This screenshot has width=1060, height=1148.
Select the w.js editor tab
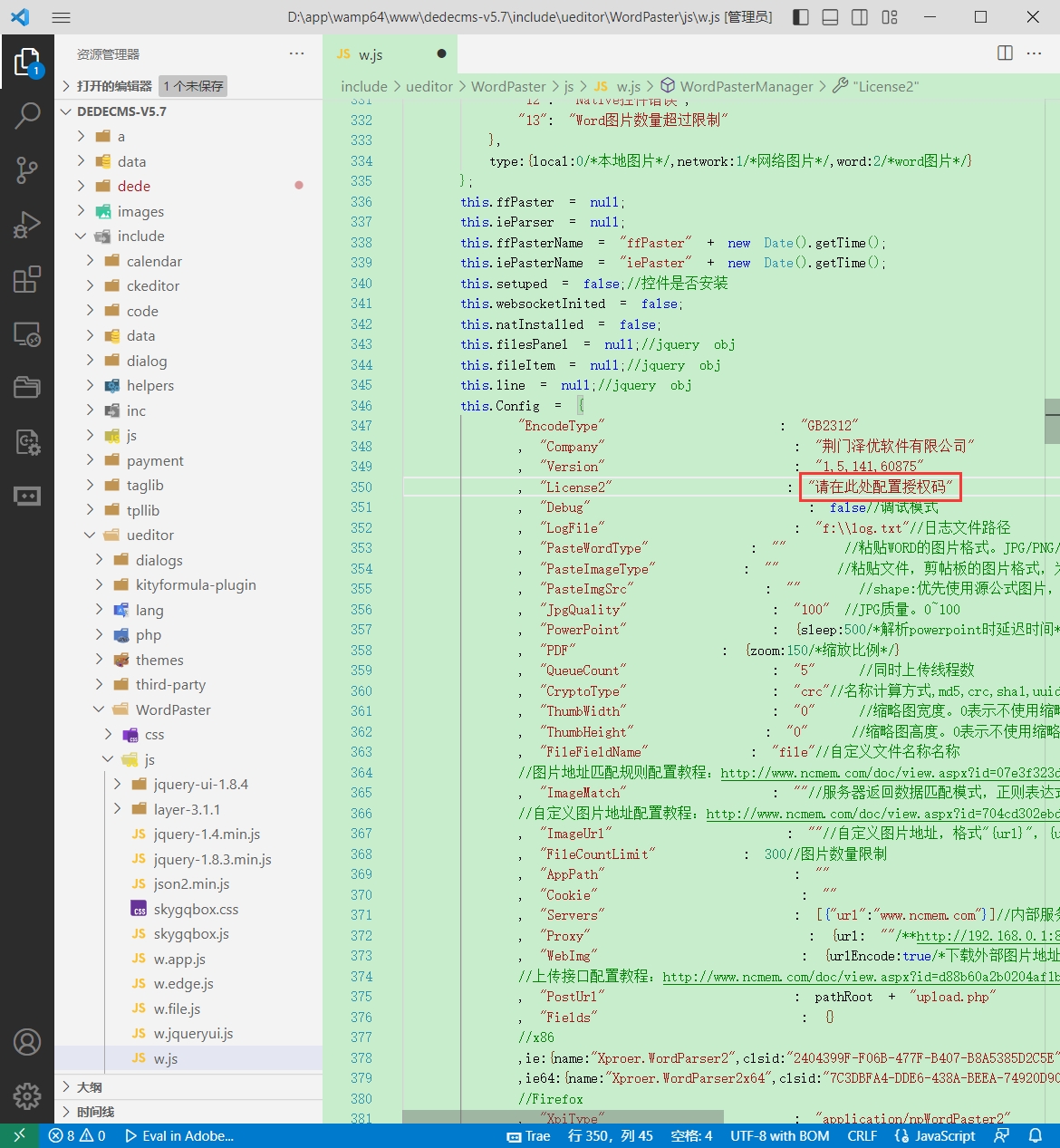371,54
